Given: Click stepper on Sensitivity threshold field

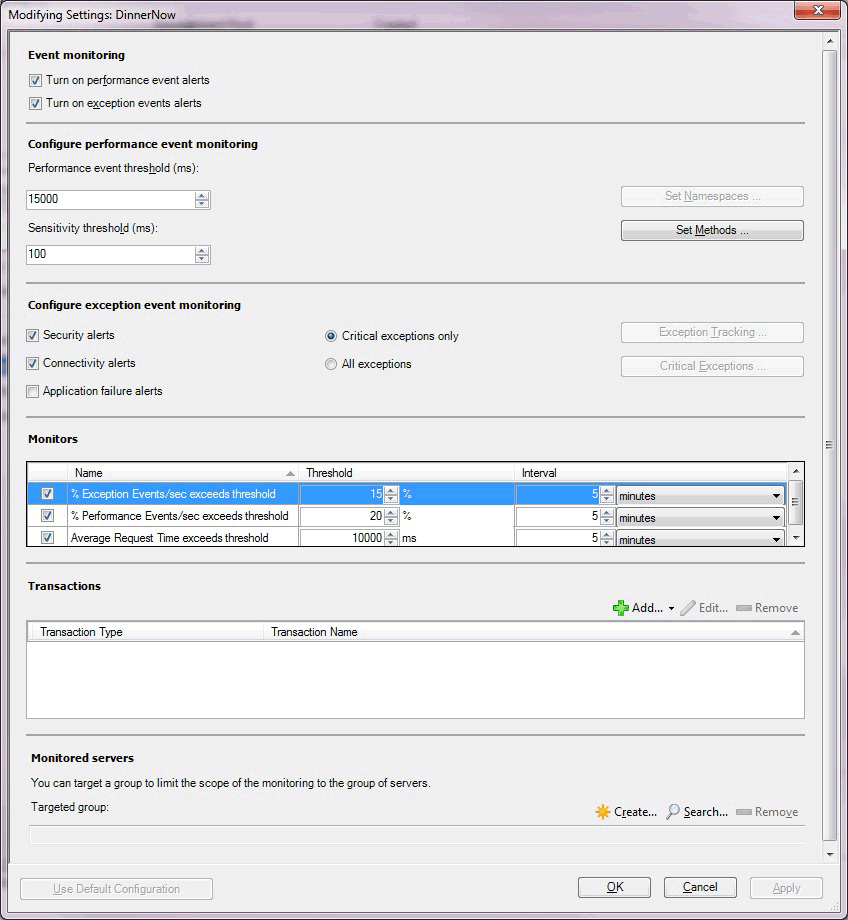Looking at the screenshot, I should pos(202,255).
